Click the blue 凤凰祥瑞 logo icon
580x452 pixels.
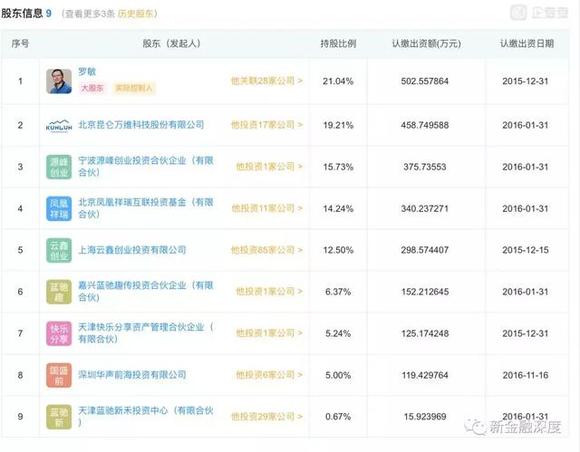tap(59, 209)
